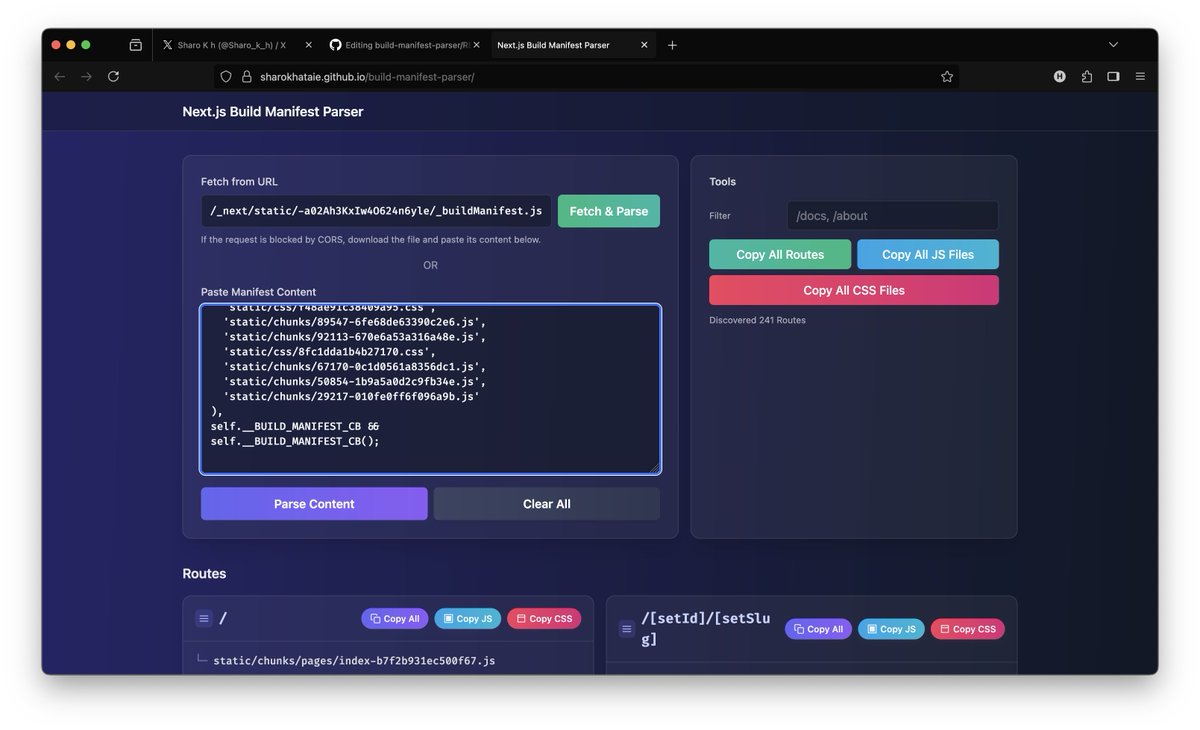Image resolution: width=1200 pixels, height=730 pixels.
Task: Reload the page with the refresh icon
Action: click(x=113, y=76)
